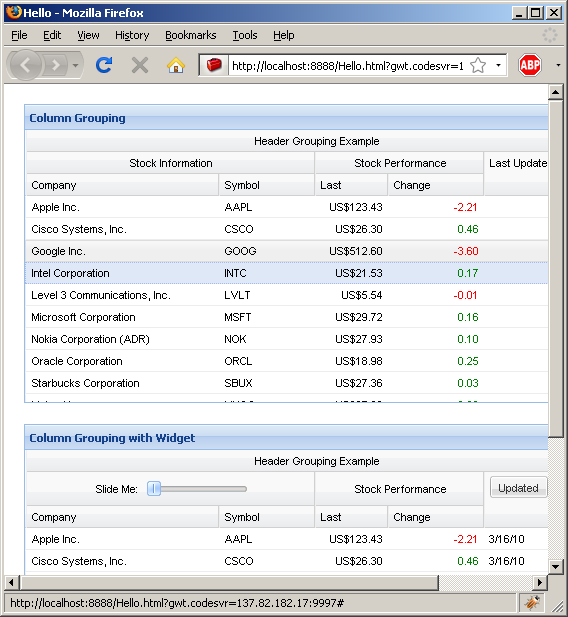Open the Tools menu
This screenshot has height=617, width=568.
(x=244, y=35)
